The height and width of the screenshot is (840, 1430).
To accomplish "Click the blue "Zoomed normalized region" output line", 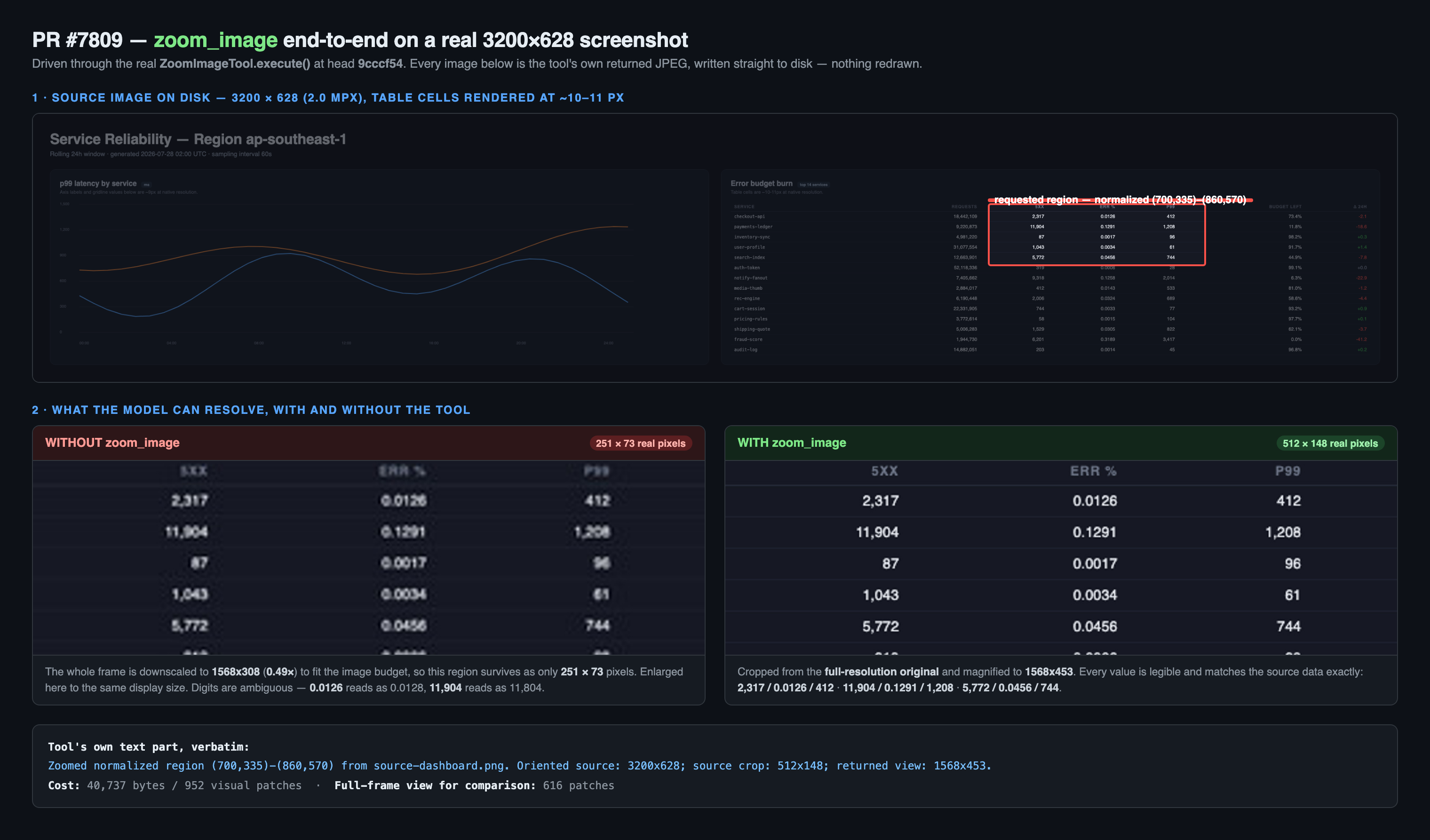I will click(x=519, y=766).
